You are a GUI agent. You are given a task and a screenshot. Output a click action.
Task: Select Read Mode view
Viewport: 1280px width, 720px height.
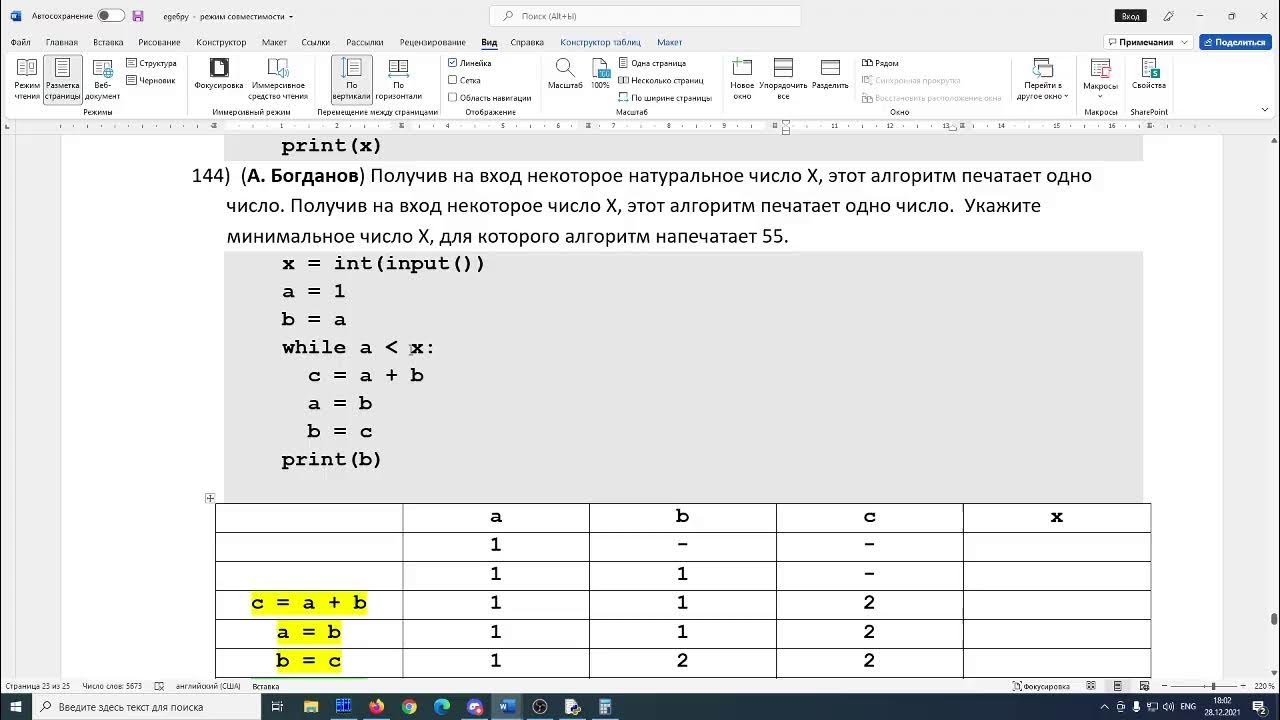(x=27, y=79)
